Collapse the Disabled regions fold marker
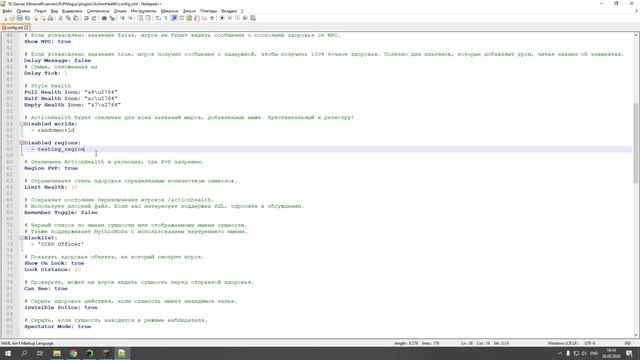This screenshot has height=360, width=640. click(x=22, y=143)
